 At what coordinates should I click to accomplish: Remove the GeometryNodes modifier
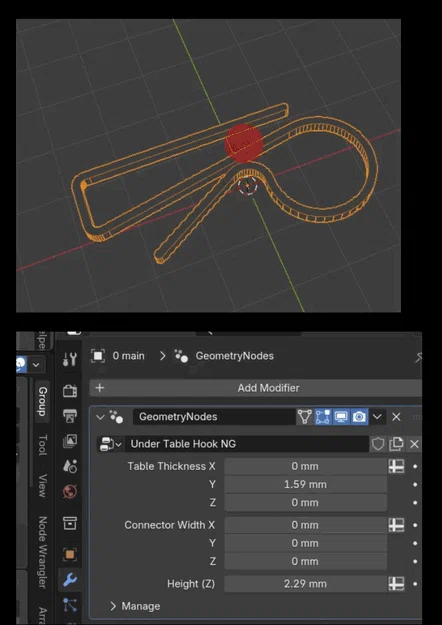pyautogui.click(x=396, y=417)
